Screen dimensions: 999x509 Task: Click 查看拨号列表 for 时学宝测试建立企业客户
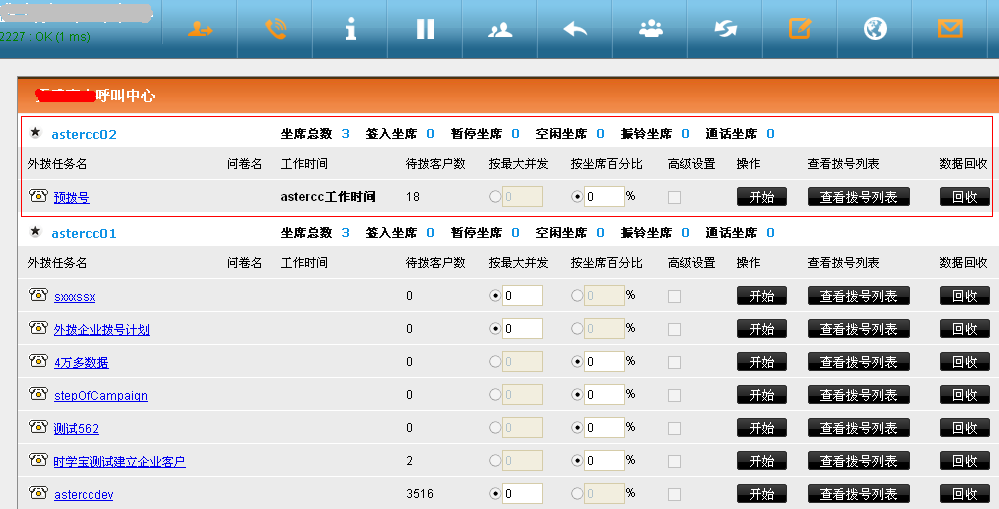858,461
